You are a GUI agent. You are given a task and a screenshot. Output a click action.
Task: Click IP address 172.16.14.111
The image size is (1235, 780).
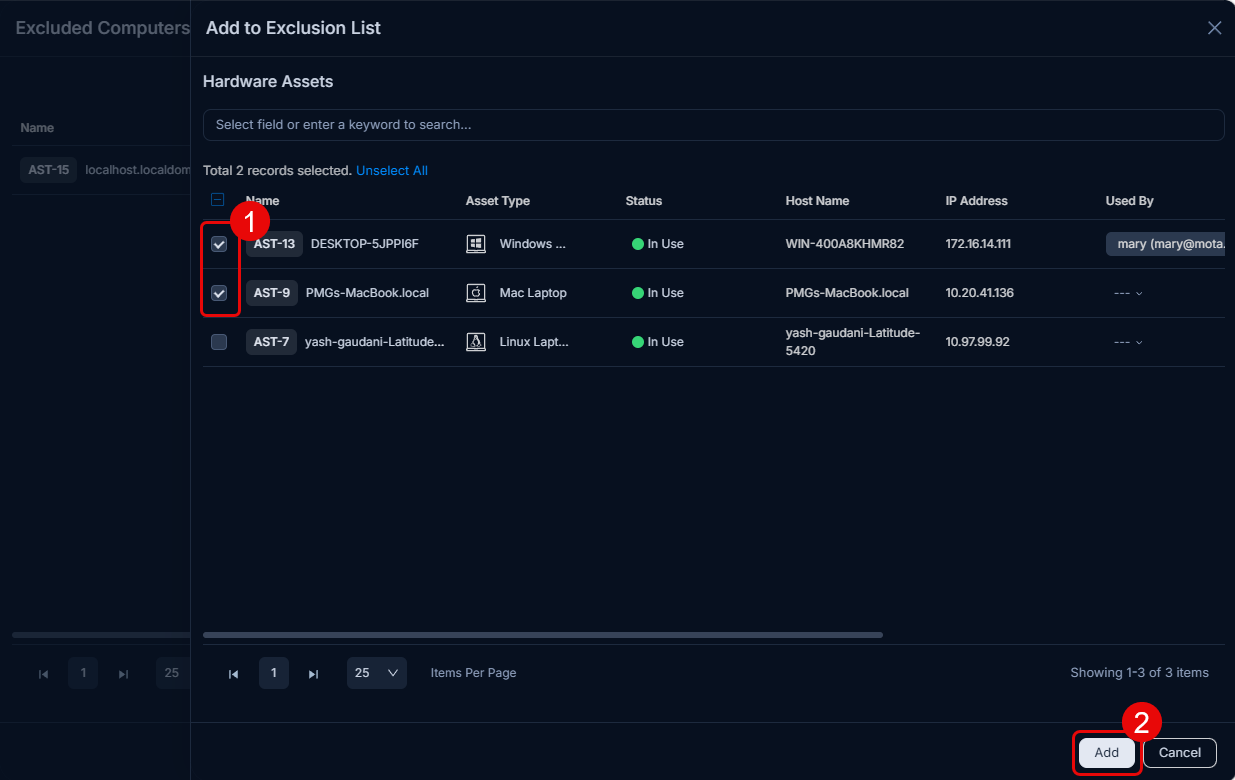click(x=978, y=244)
